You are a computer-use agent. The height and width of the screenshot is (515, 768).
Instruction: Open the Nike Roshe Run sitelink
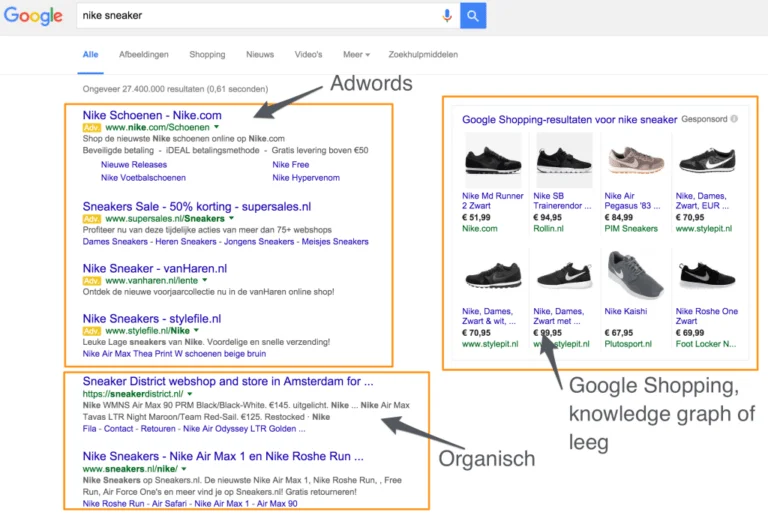click(113, 504)
